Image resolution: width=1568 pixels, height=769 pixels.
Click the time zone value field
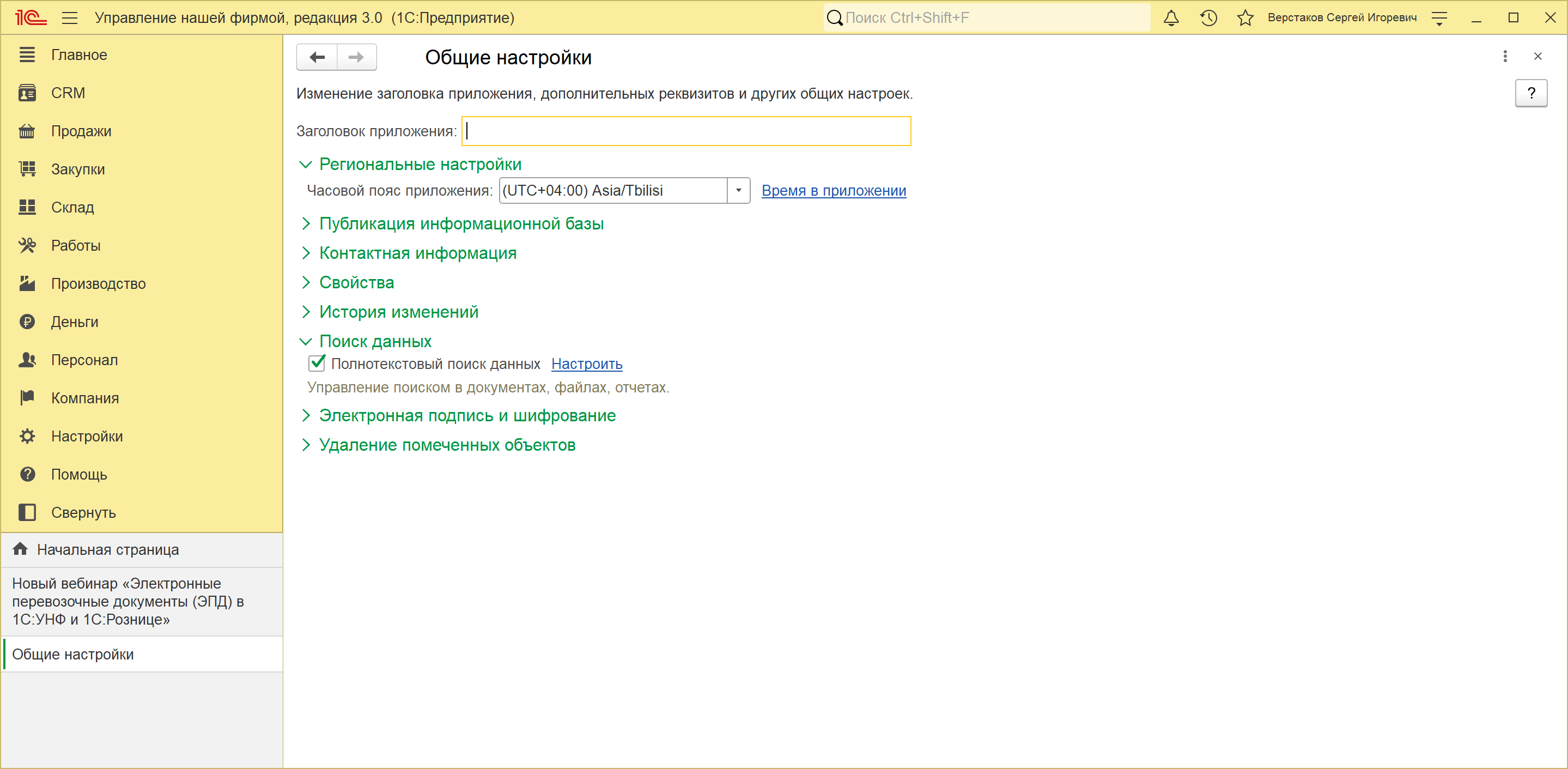[x=613, y=191]
